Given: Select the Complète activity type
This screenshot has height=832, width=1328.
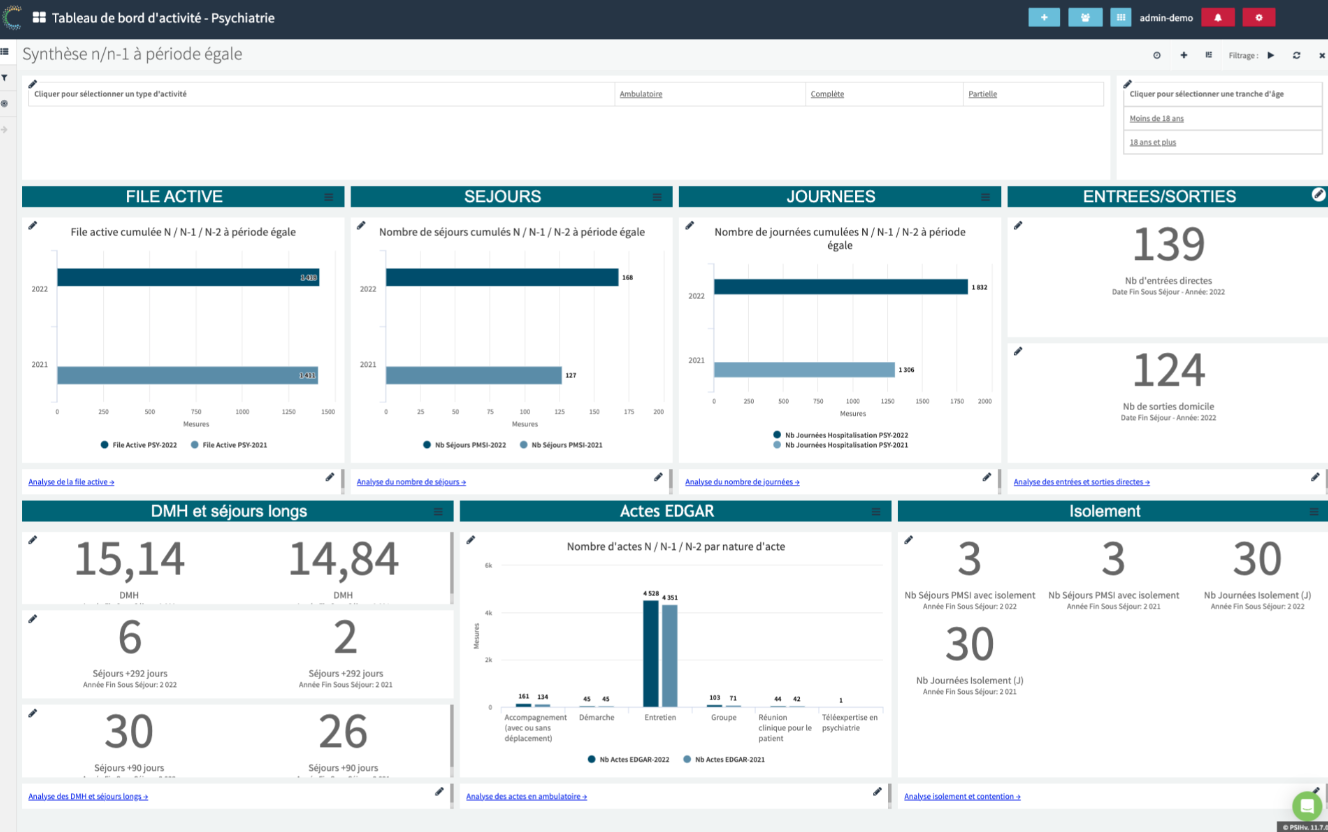Looking at the screenshot, I should point(827,94).
